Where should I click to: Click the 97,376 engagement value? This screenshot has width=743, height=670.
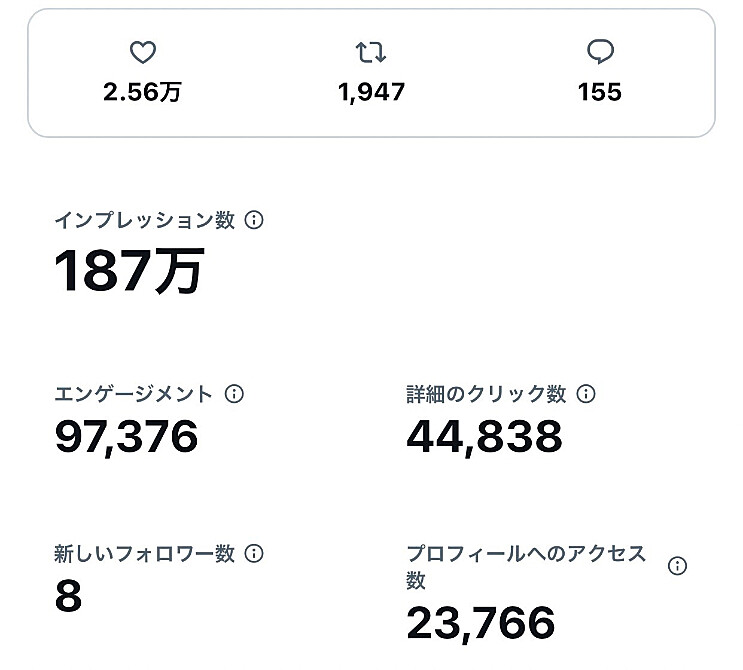[126, 437]
